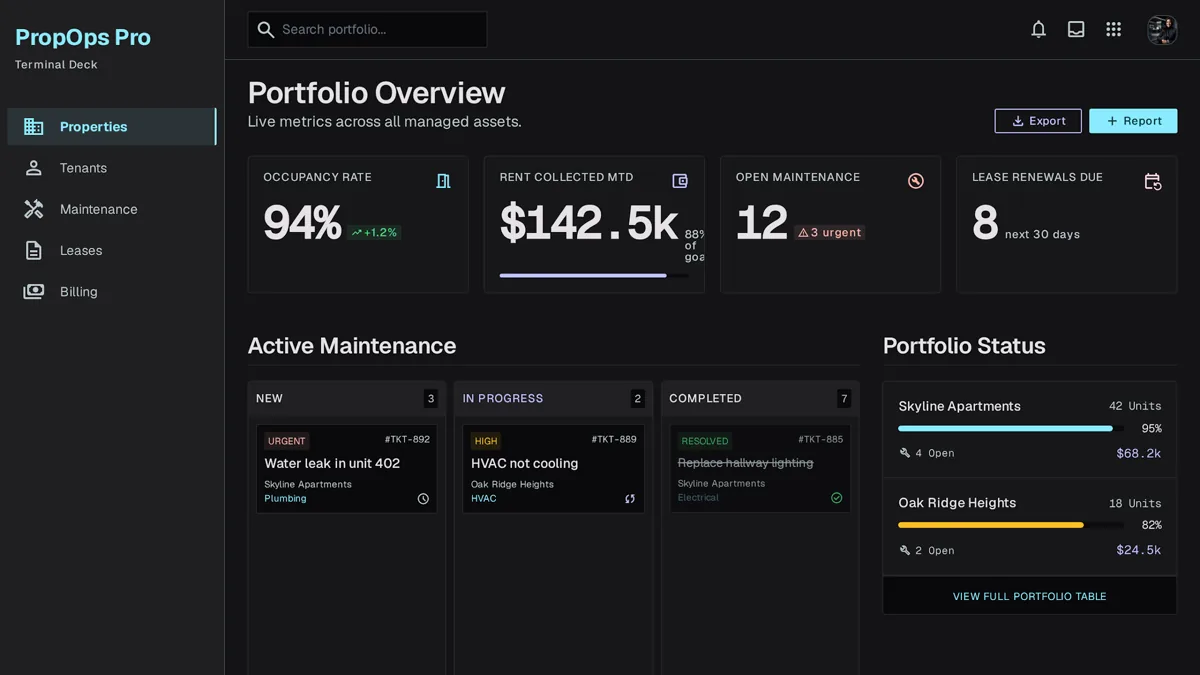Click the Properties building icon in sidebar
The width and height of the screenshot is (1200, 675).
point(34,127)
